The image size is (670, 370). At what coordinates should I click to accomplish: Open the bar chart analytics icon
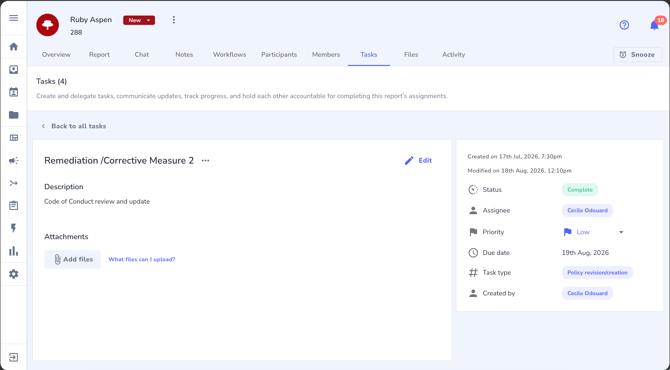click(x=14, y=251)
